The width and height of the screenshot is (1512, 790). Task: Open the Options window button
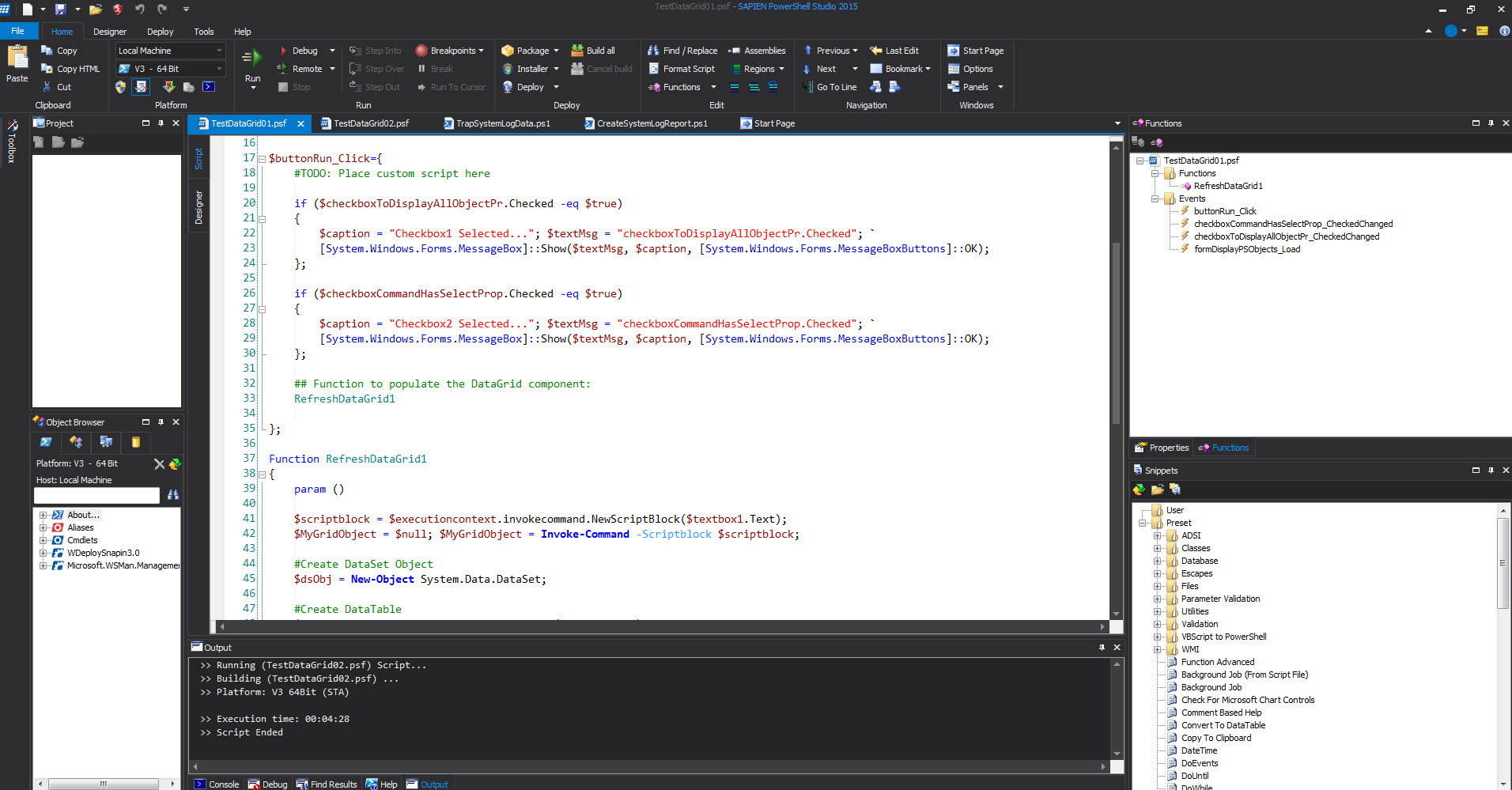click(970, 69)
